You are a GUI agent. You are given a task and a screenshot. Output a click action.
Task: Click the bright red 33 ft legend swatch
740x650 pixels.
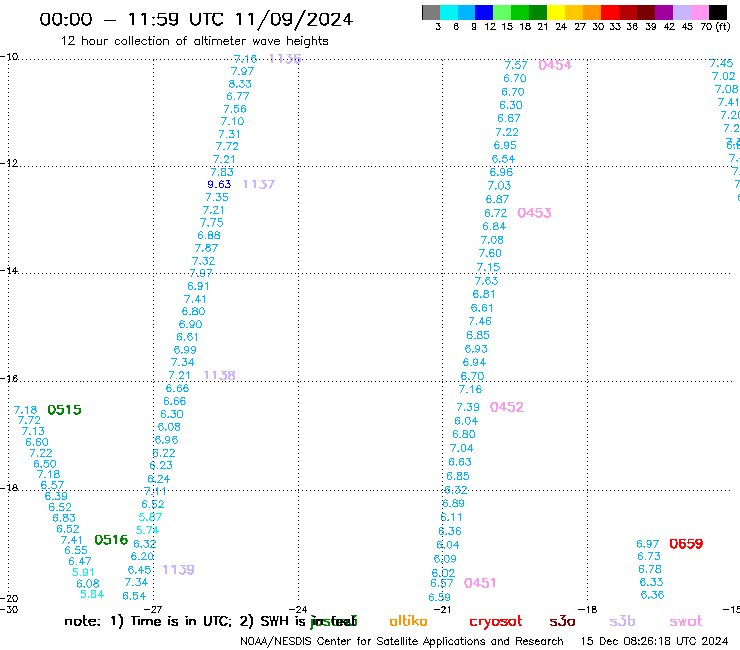(x=610, y=12)
